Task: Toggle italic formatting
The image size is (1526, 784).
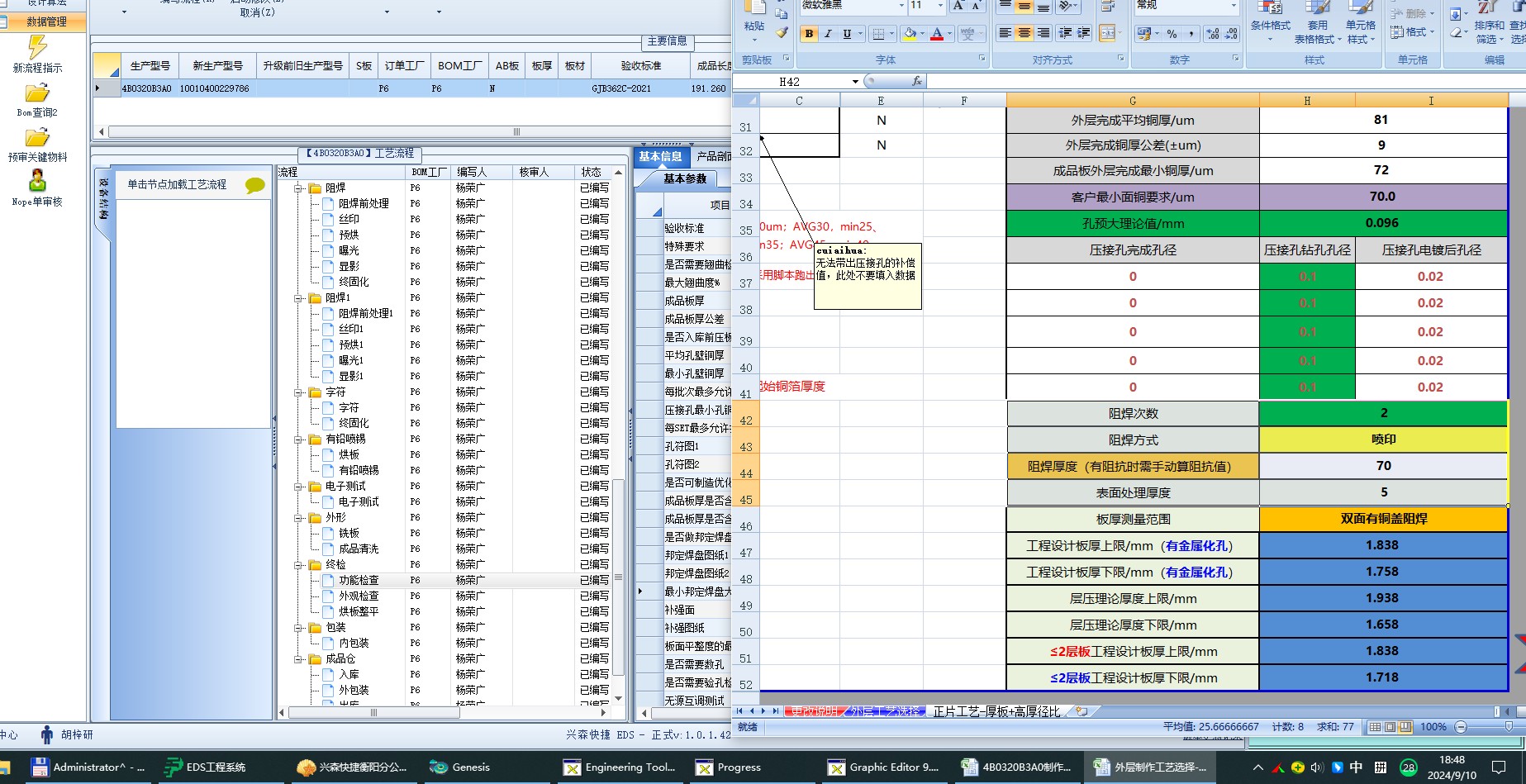Action: [x=828, y=34]
